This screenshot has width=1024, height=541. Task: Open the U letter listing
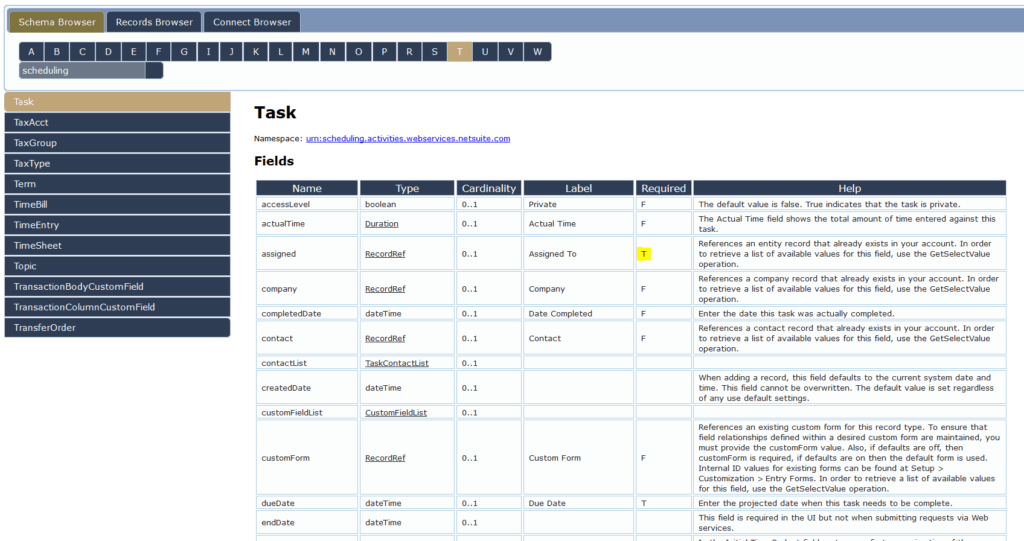485,52
